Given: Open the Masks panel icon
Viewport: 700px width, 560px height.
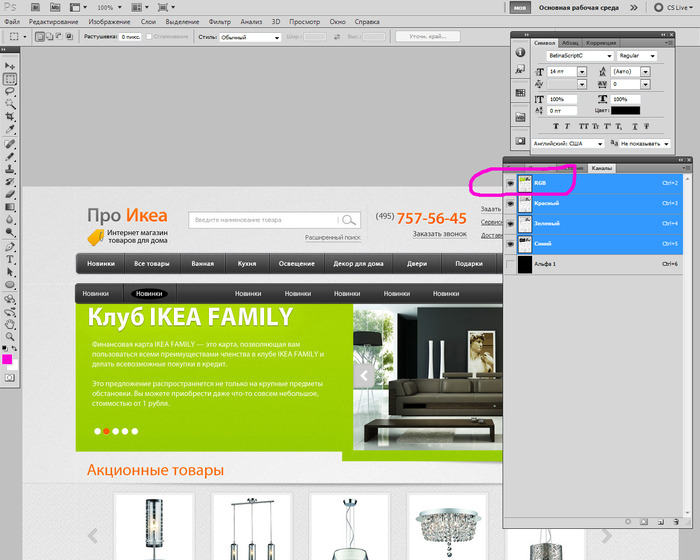Looking at the screenshot, I should pyautogui.click(x=520, y=141).
